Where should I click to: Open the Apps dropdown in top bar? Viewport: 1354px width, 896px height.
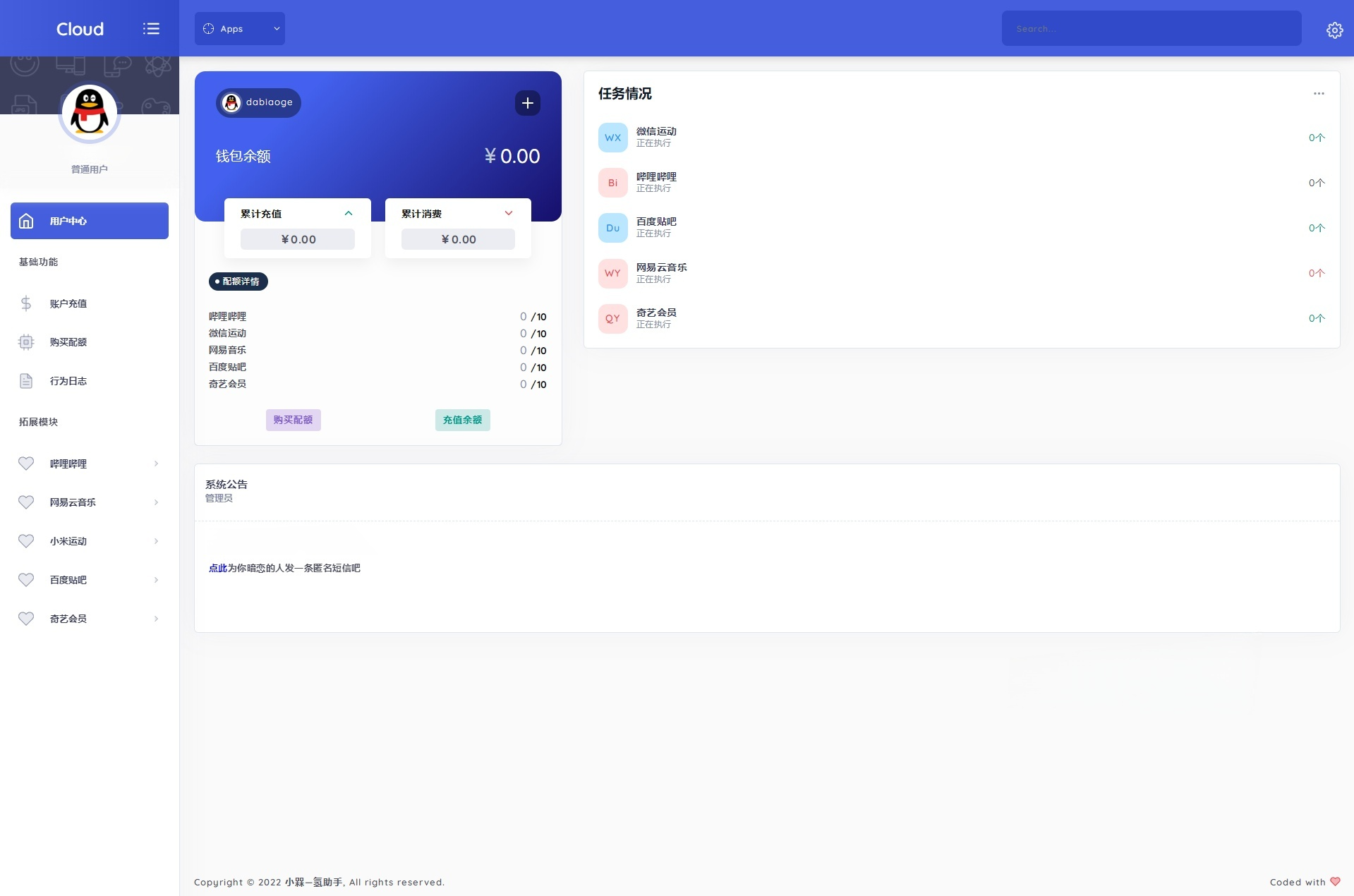click(240, 29)
